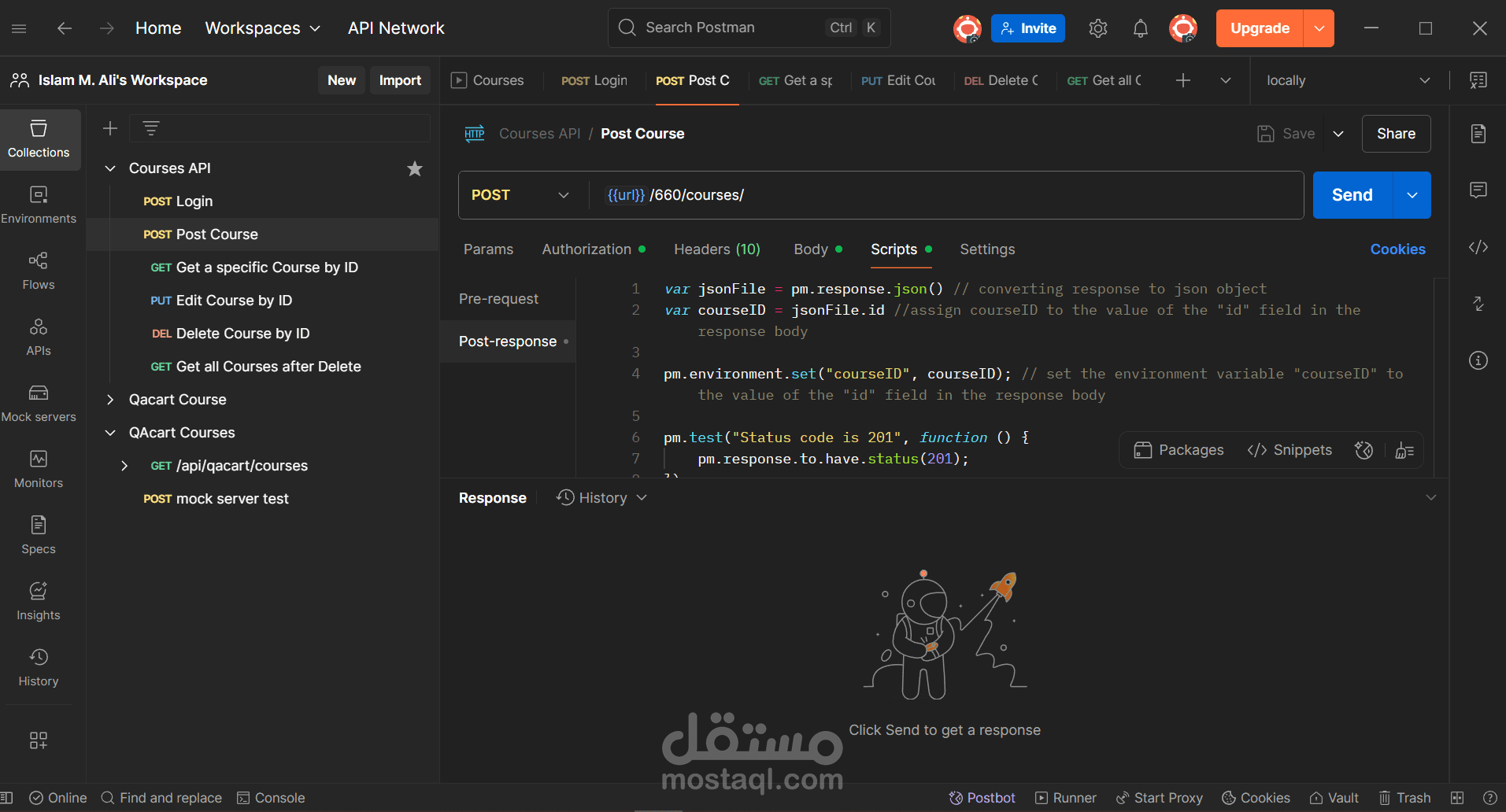
Task: Click the beautify script icon
Action: tap(1404, 450)
